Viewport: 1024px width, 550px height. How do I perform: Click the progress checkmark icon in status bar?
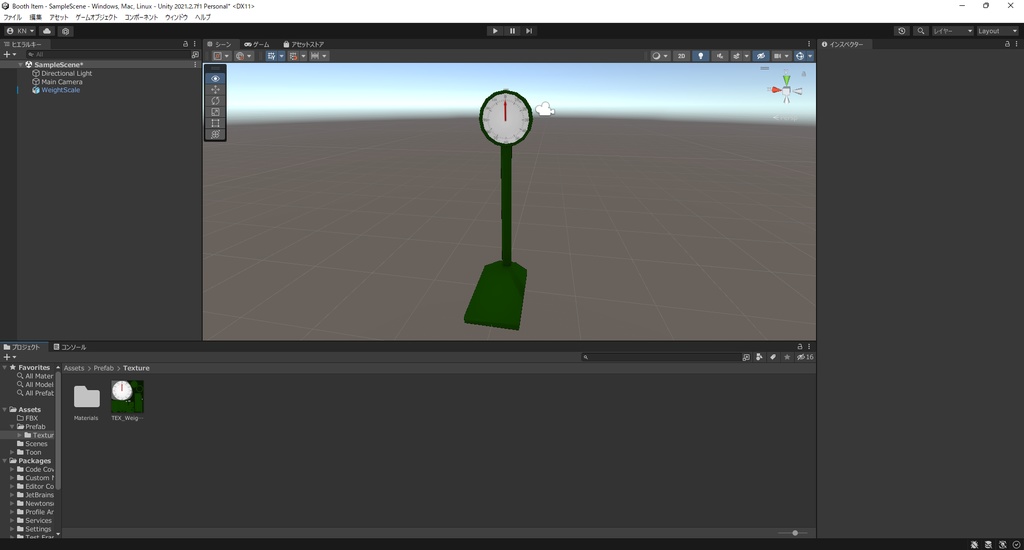(1016, 544)
